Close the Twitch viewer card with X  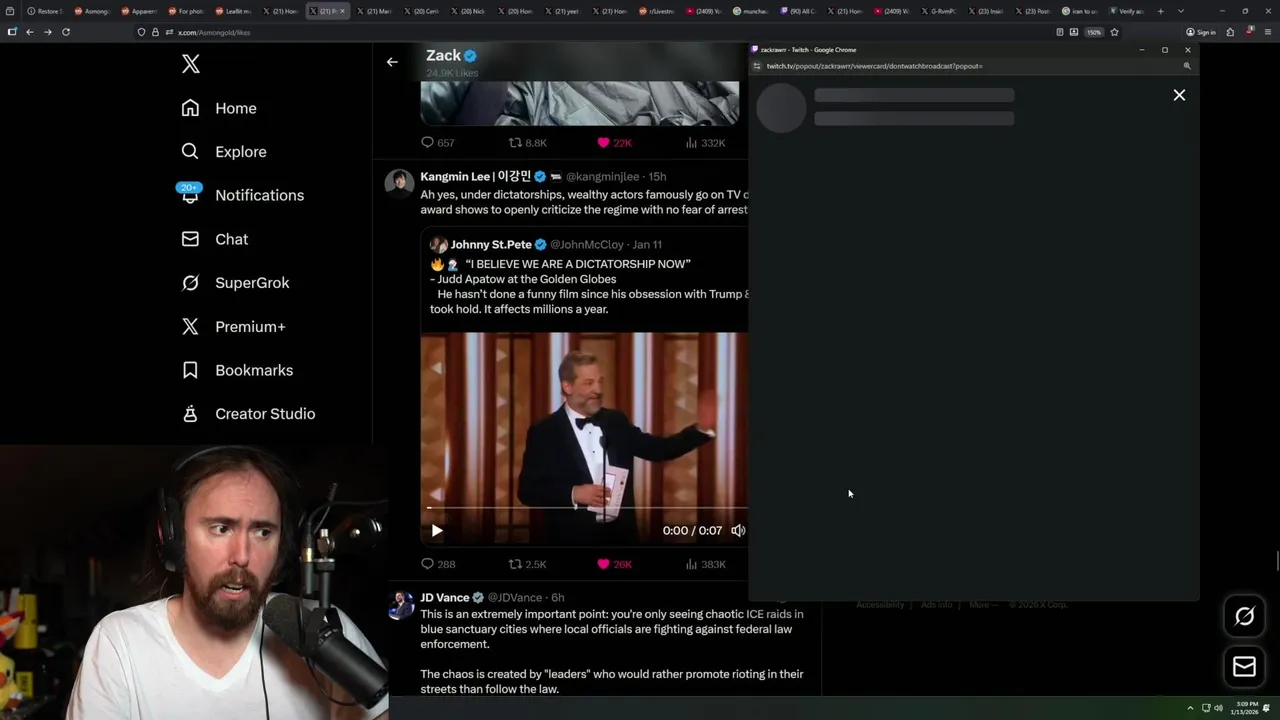click(x=1179, y=95)
